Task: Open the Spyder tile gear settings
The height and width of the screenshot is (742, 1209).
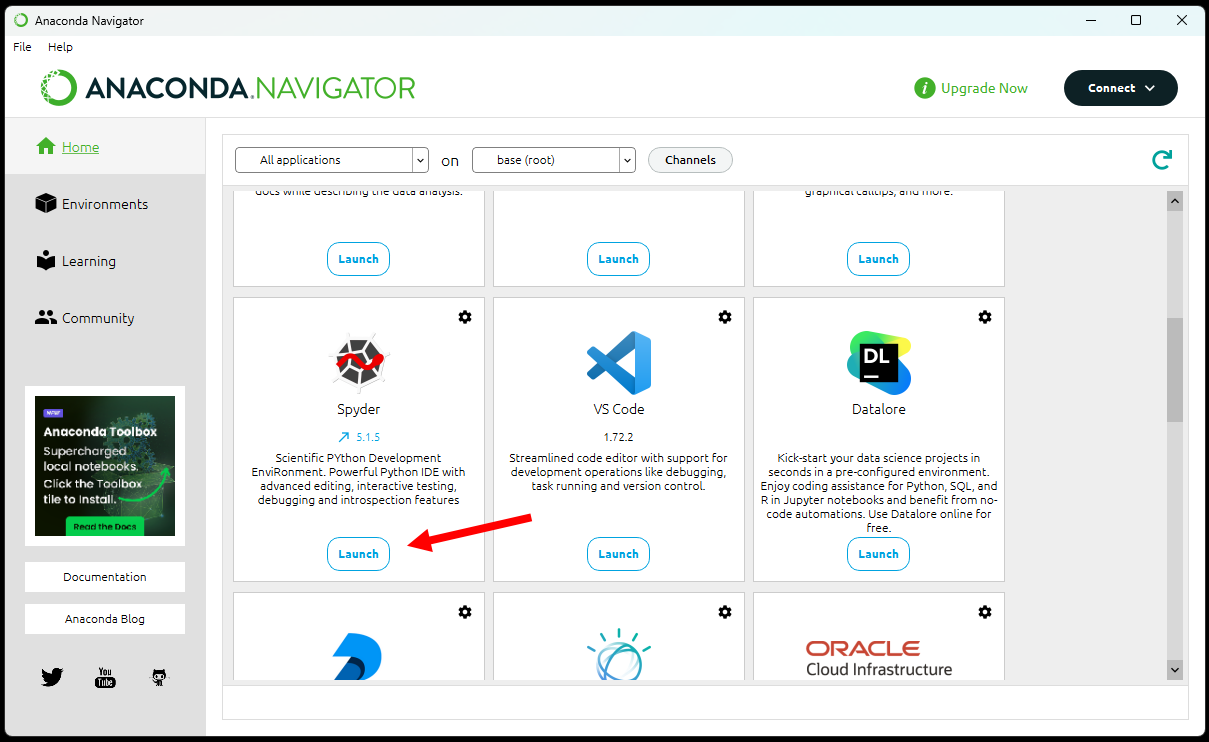Action: point(465,317)
